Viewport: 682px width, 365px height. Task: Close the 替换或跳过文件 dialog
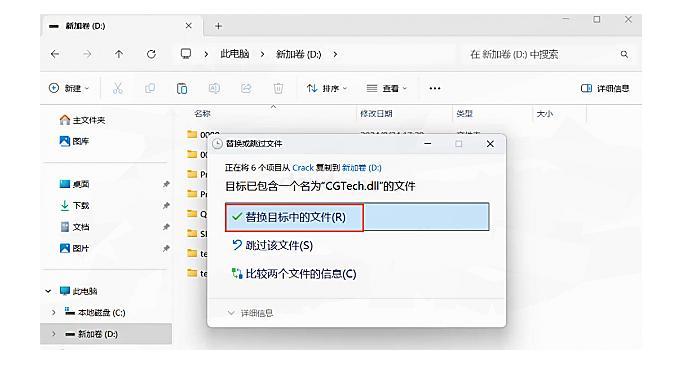click(490, 144)
